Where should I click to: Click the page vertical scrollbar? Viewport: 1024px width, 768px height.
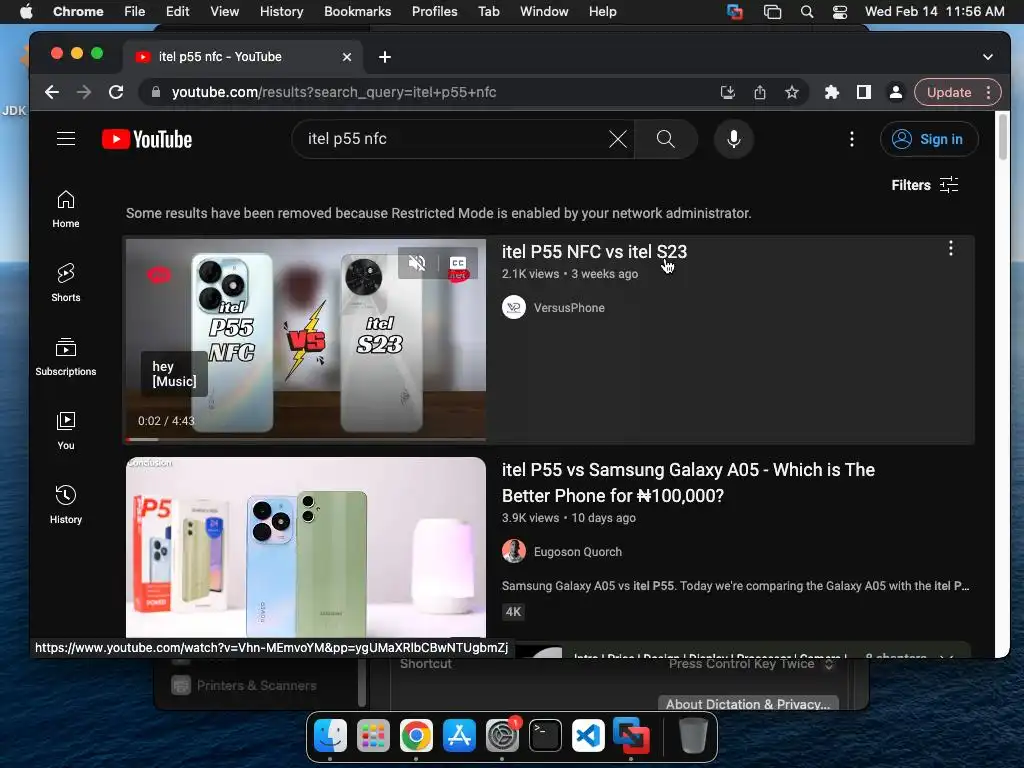click(1002, 136)
